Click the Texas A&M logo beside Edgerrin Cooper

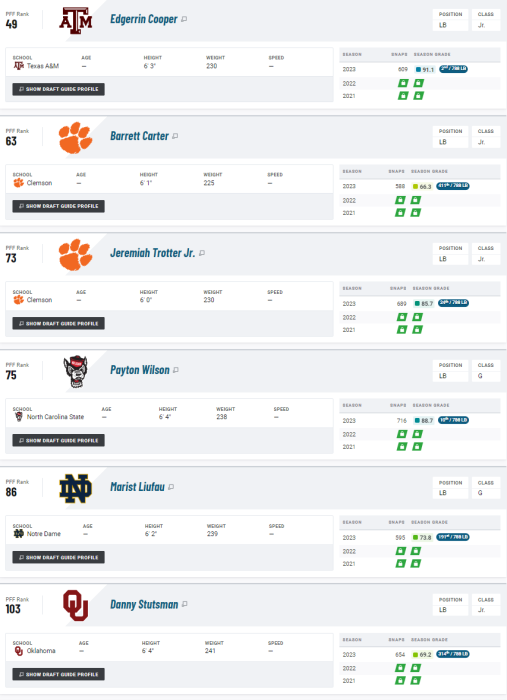[x=76, y=21]
